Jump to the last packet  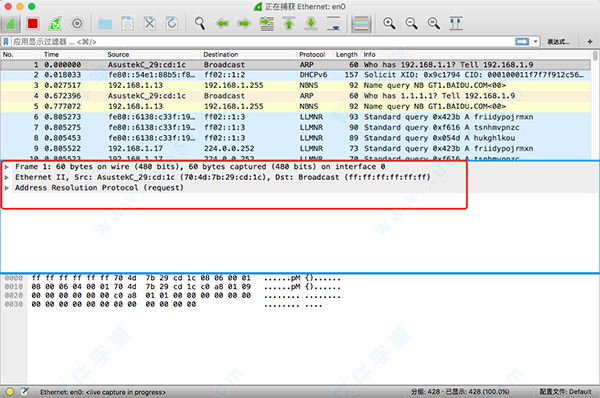[311, 24]
